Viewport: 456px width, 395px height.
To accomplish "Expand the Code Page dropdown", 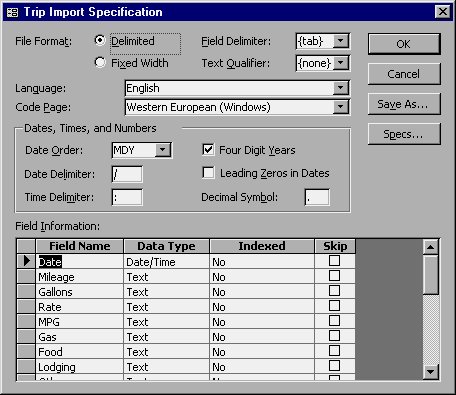I will tap(341, 107).
